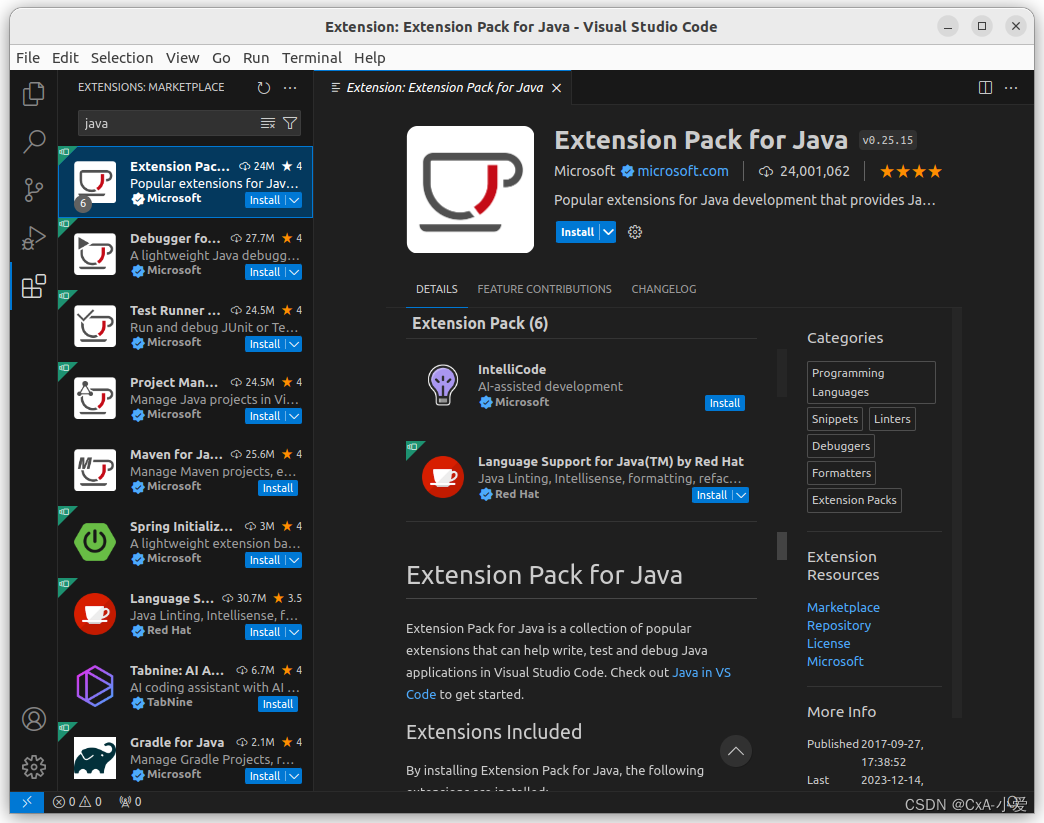Screen dimensions: 1044x823
Task: Open the License resource link
Action: point(828,643)
